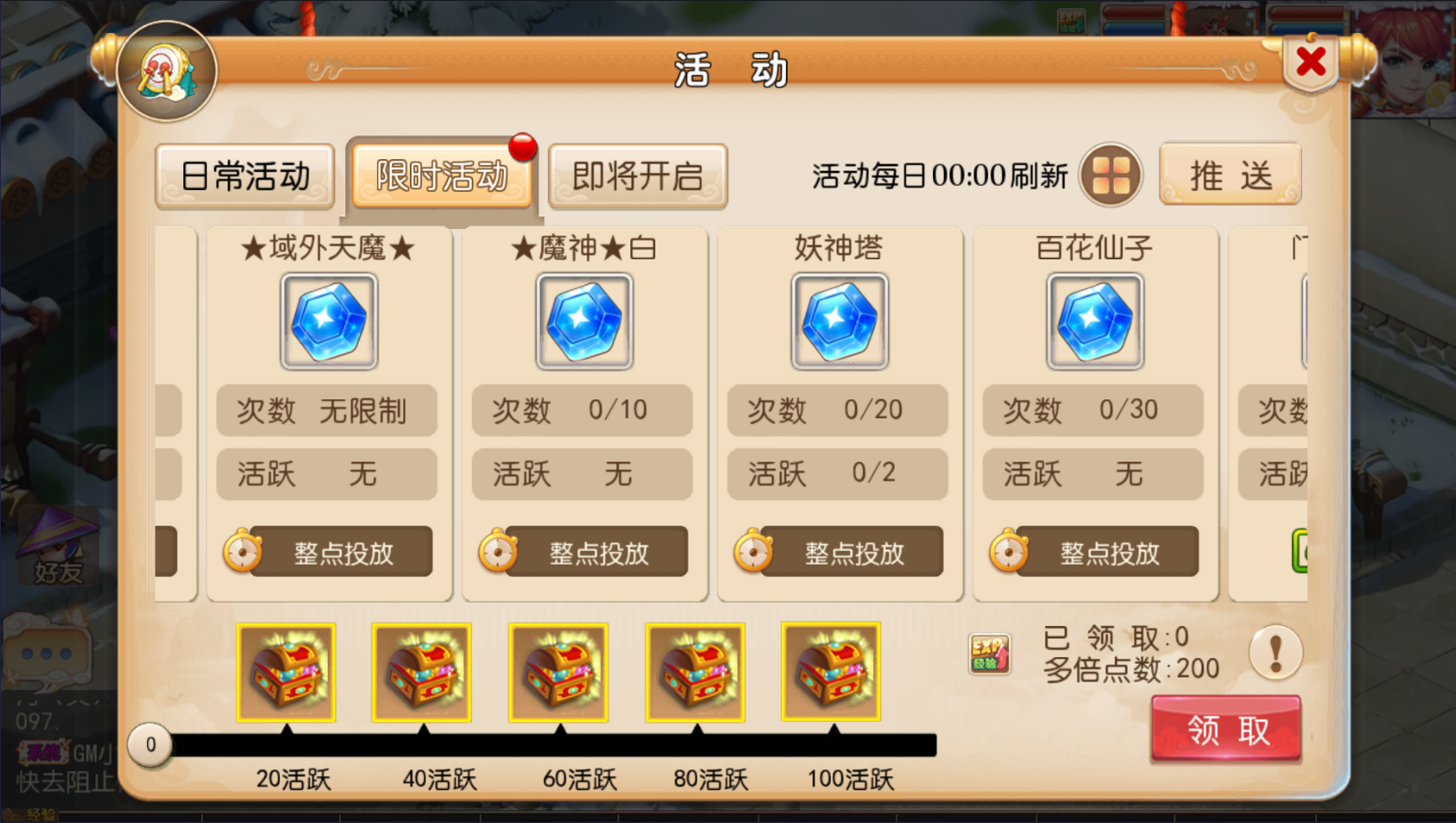Open the 80活跃 reward chest

point(695,673)
